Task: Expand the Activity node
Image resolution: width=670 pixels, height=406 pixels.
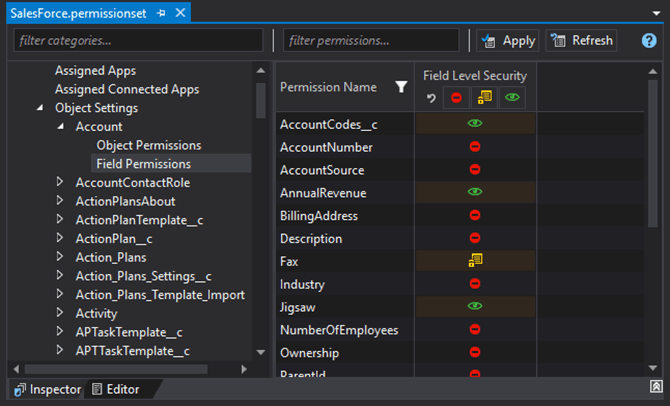Action: (x=60, y=312)
